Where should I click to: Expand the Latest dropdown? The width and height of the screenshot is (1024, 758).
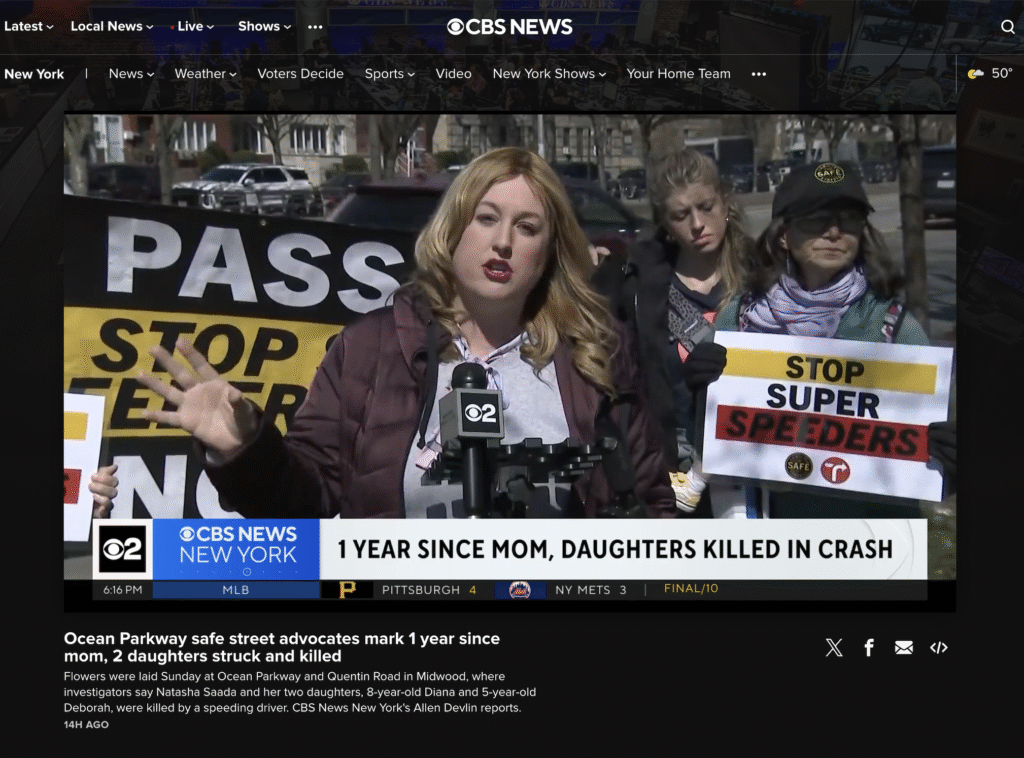coord(28,27)
